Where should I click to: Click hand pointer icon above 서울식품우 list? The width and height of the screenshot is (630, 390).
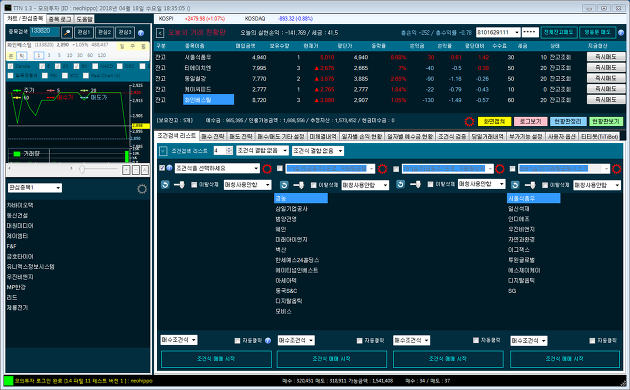[530, 185]
